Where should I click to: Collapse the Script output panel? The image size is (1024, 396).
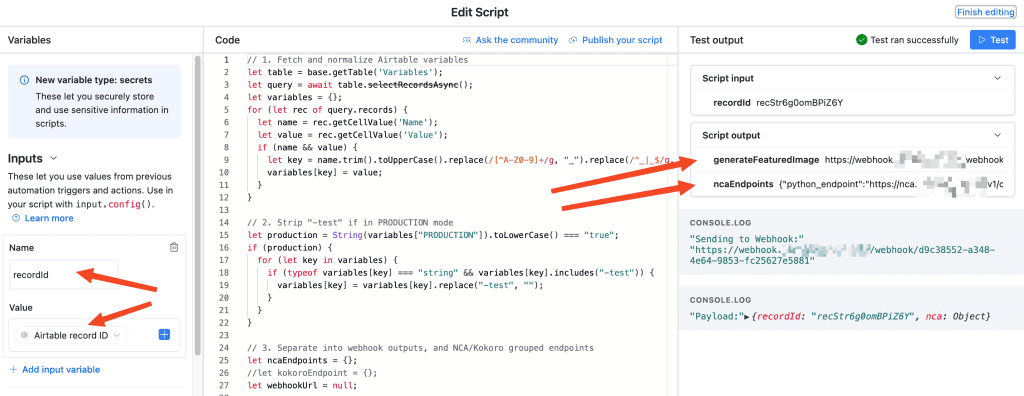click(997, 135)
